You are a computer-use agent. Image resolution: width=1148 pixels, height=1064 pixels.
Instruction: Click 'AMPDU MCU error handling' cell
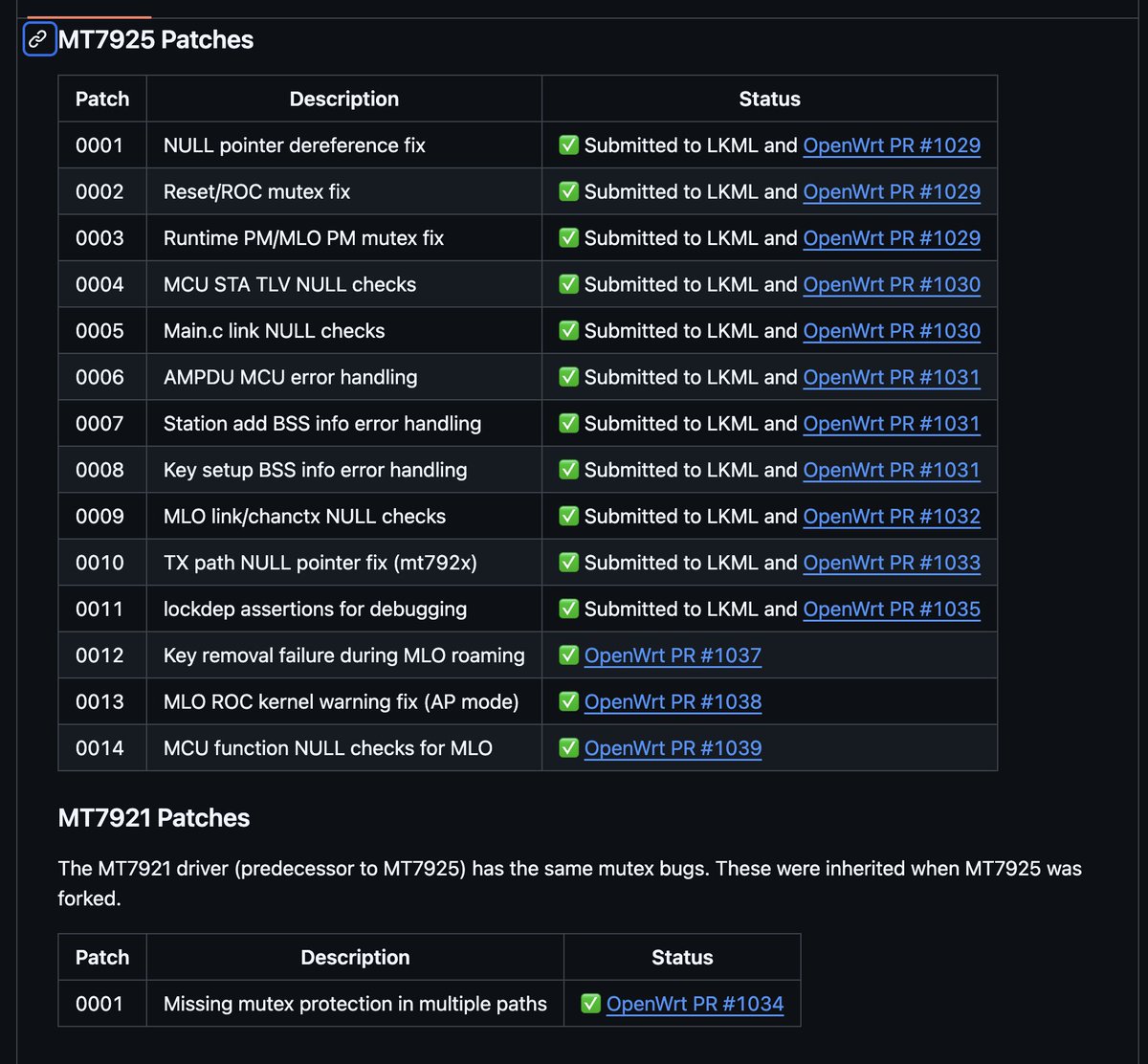click(344, 377)
